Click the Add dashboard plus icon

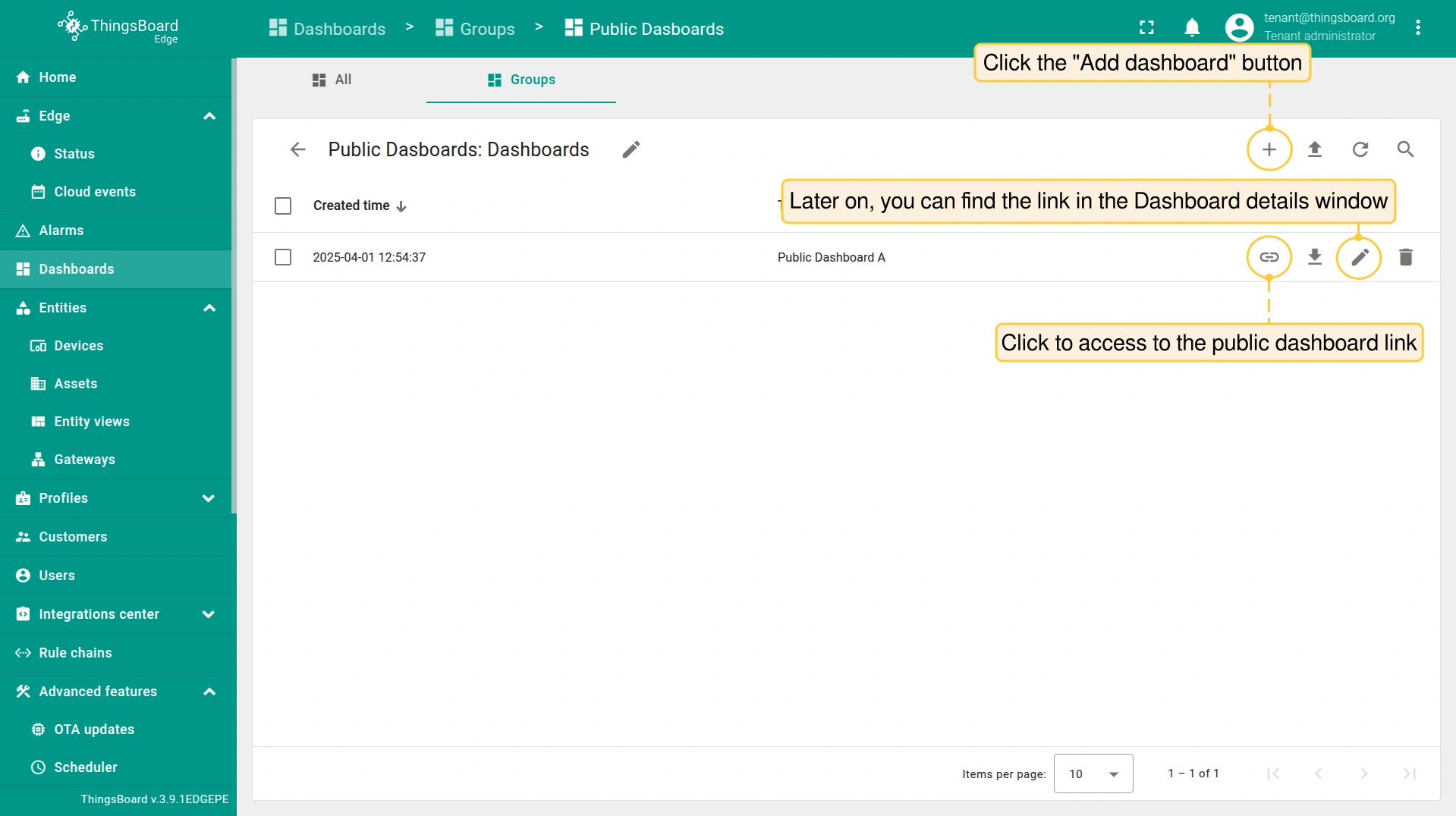click(1269, 149)
